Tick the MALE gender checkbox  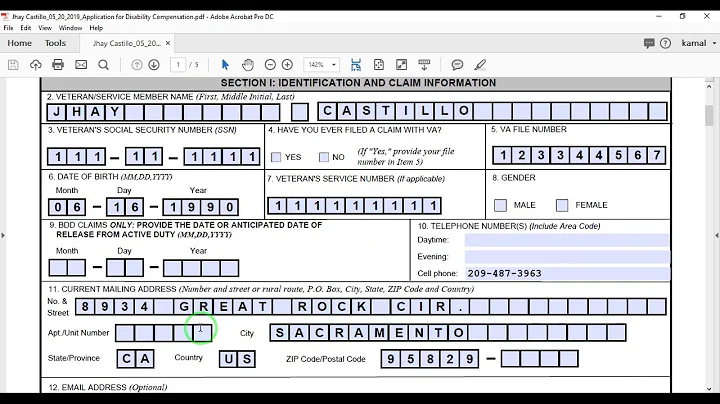(x=501, y=205)
